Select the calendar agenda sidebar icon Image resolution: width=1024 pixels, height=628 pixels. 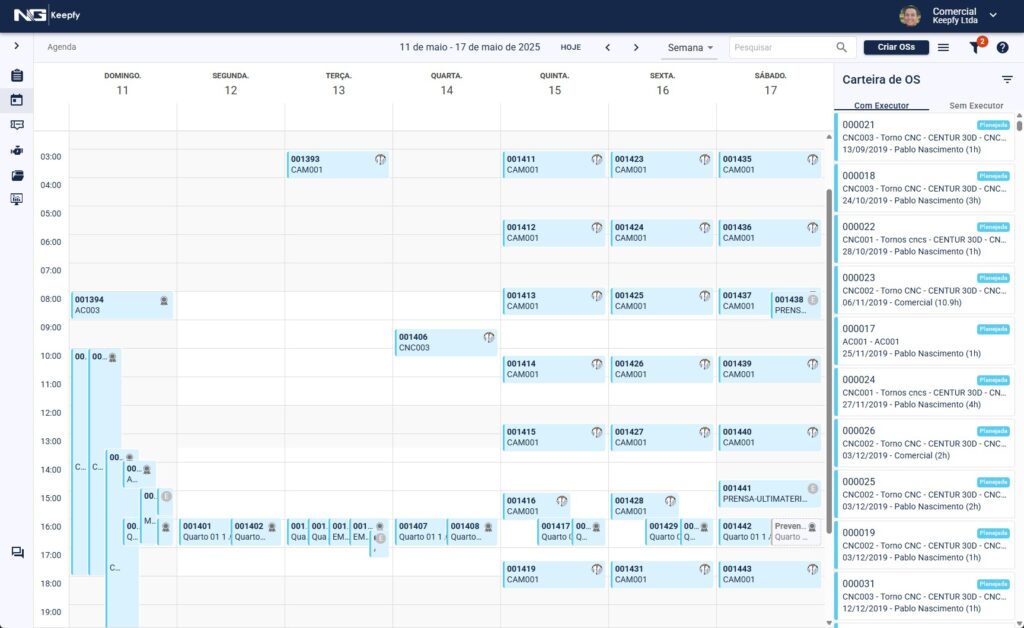(x=17, y=100)
